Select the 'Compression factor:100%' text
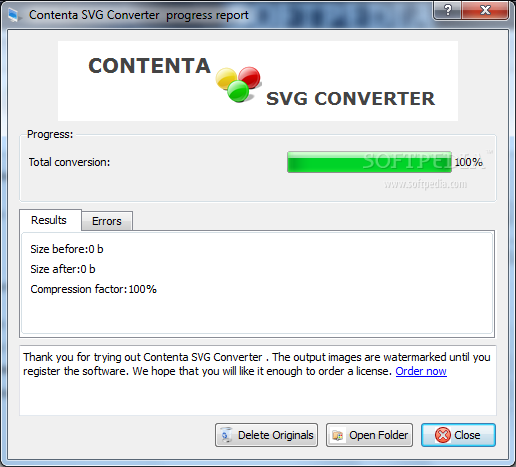The image size is (516, 467). pos(93,289)
